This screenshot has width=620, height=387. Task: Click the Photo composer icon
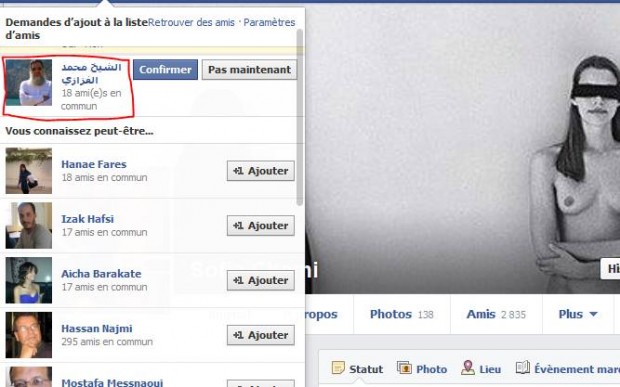tap(404, 368)
